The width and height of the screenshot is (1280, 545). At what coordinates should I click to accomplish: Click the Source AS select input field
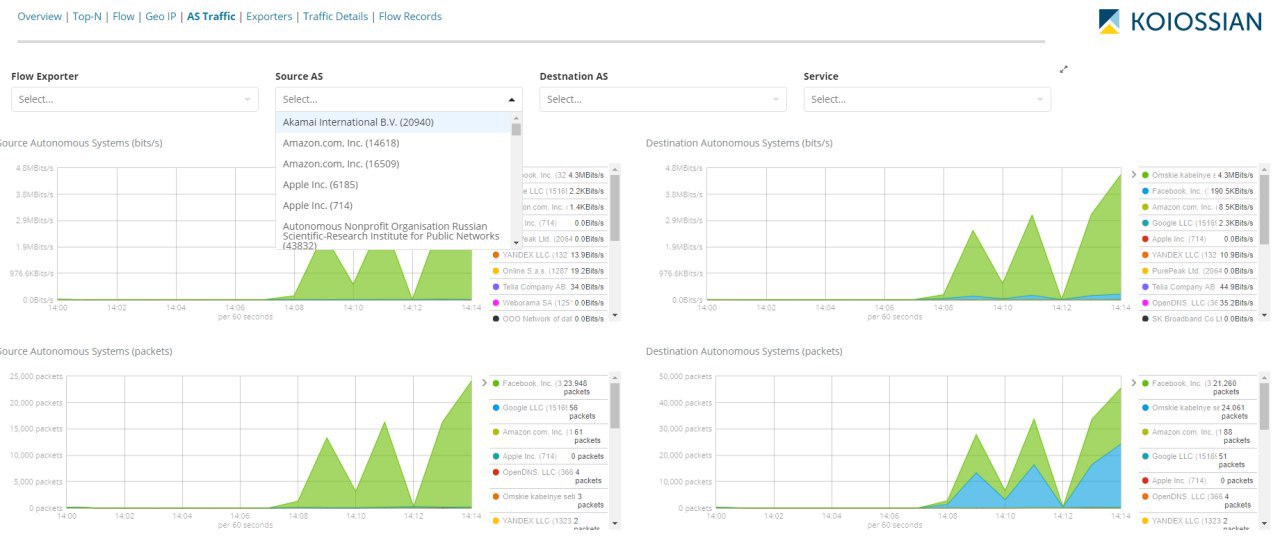tap(398, 99)
